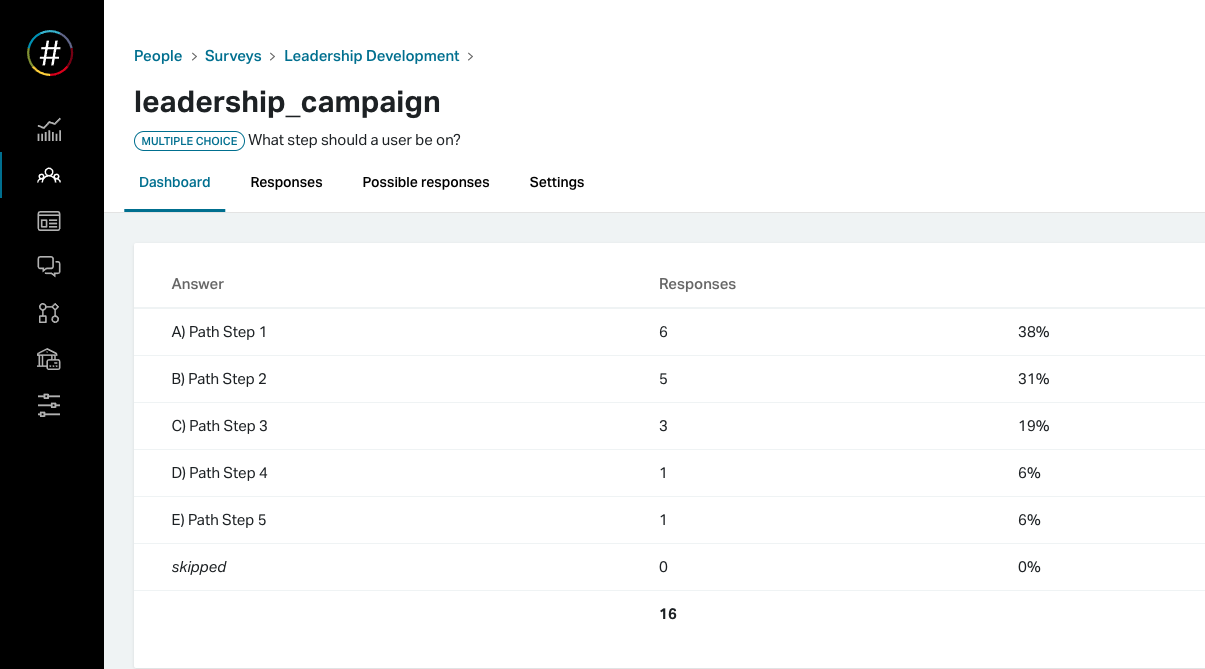
Task: Navigate to Surveys breadcrumb link
Action: (233, 56)
